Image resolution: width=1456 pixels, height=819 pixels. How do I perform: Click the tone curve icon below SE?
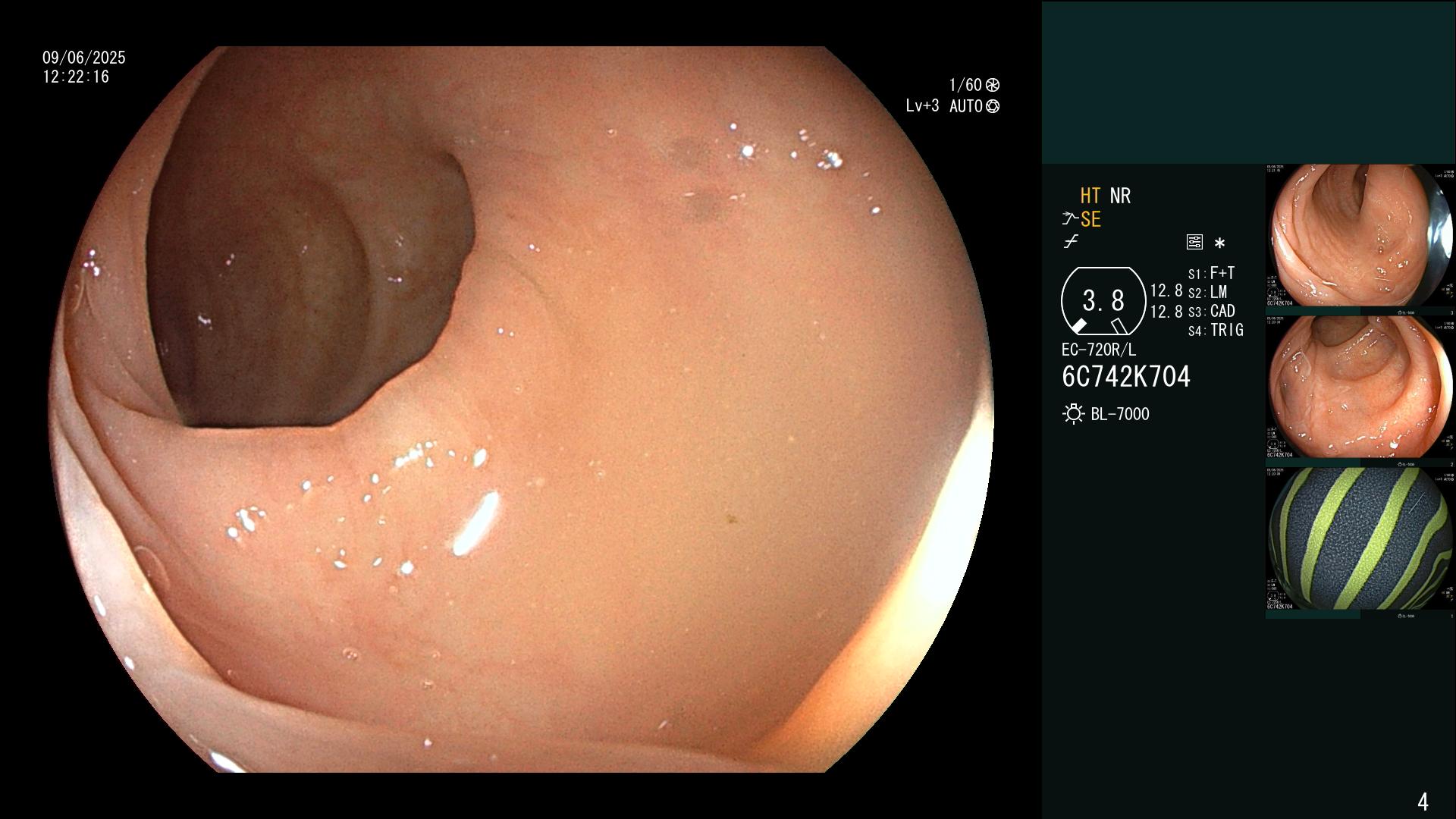click(1071, 242)
